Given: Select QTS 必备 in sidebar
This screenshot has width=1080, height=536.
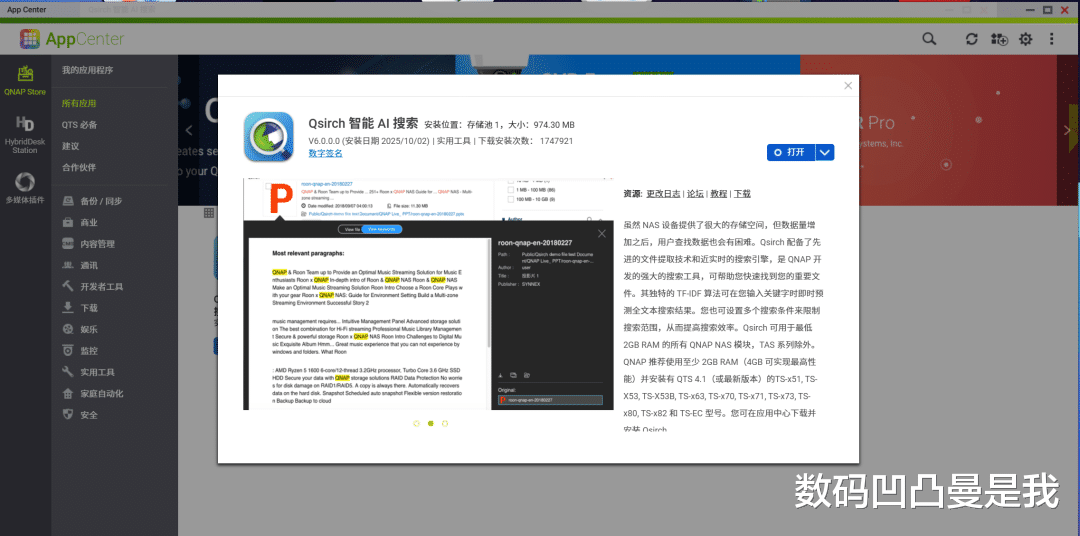Looking at the screenshot, I should [x=79, y=125].
